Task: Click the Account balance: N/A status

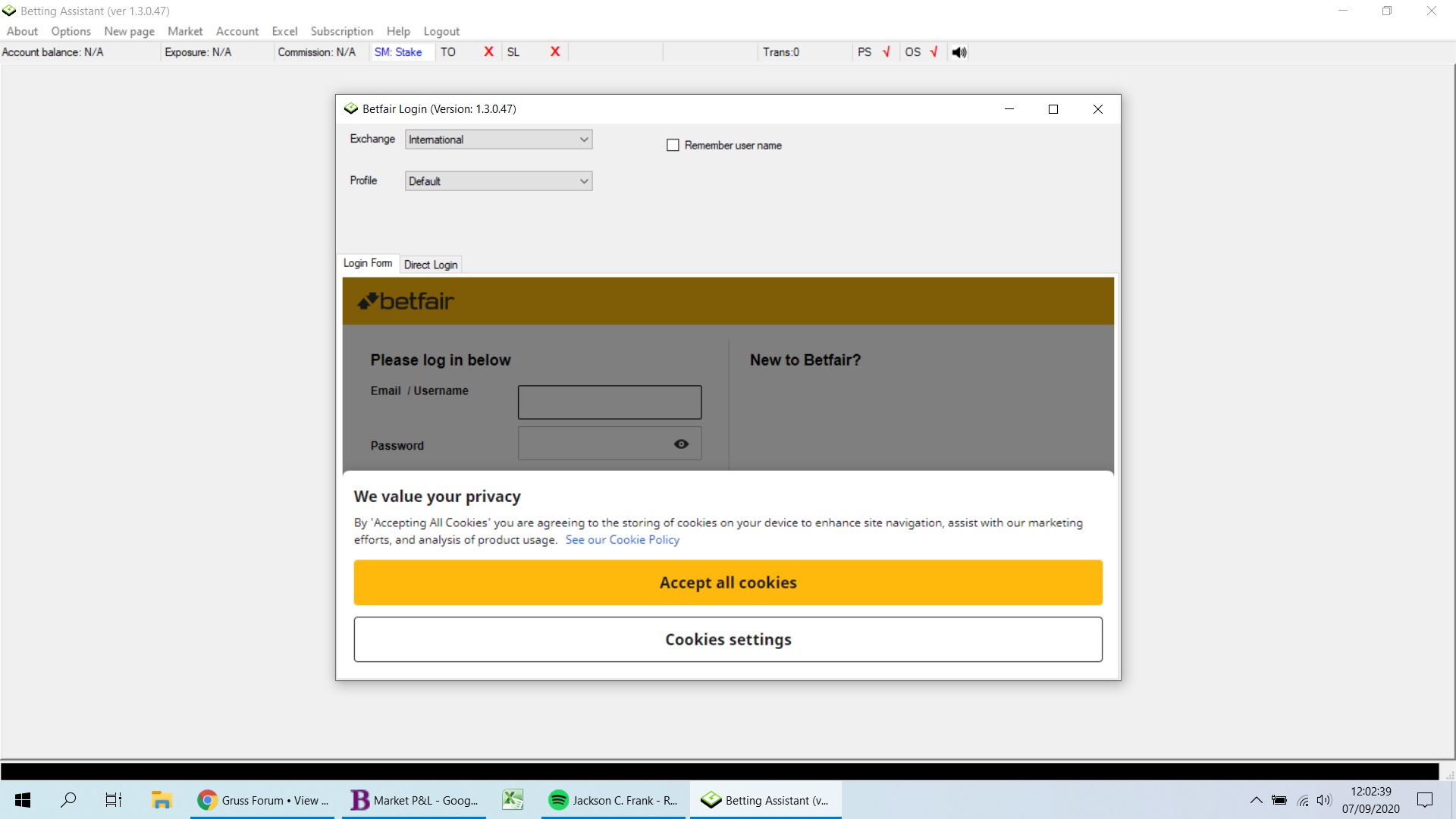Action: 53,52
